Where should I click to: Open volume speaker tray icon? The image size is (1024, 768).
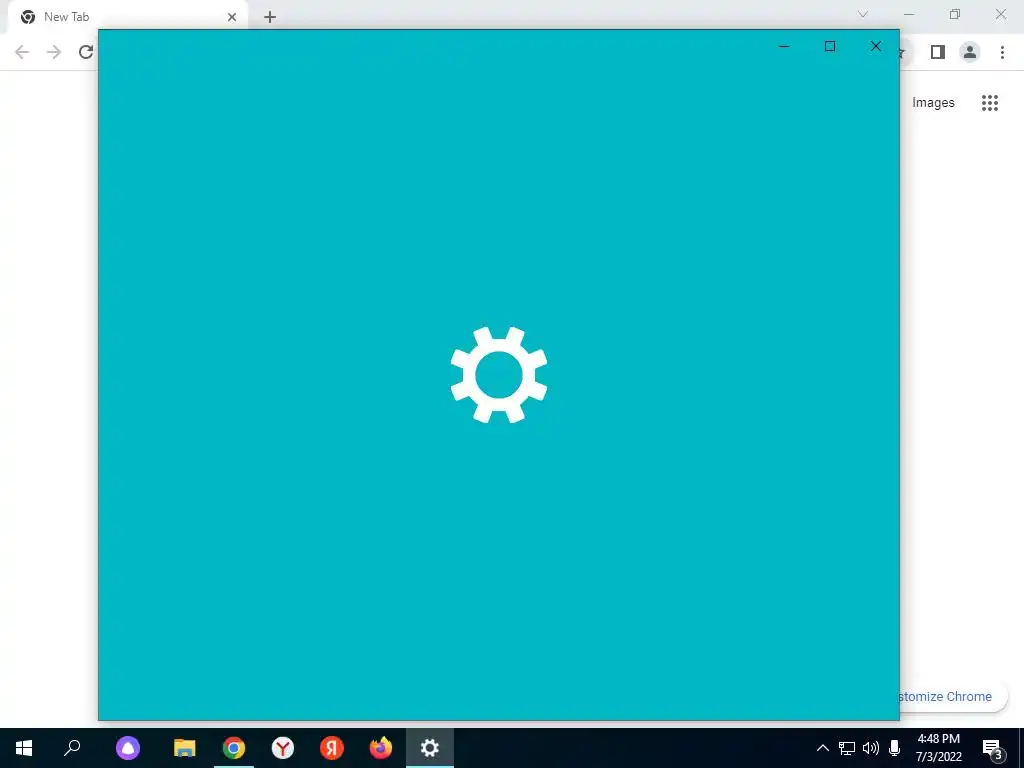point(871,748)
